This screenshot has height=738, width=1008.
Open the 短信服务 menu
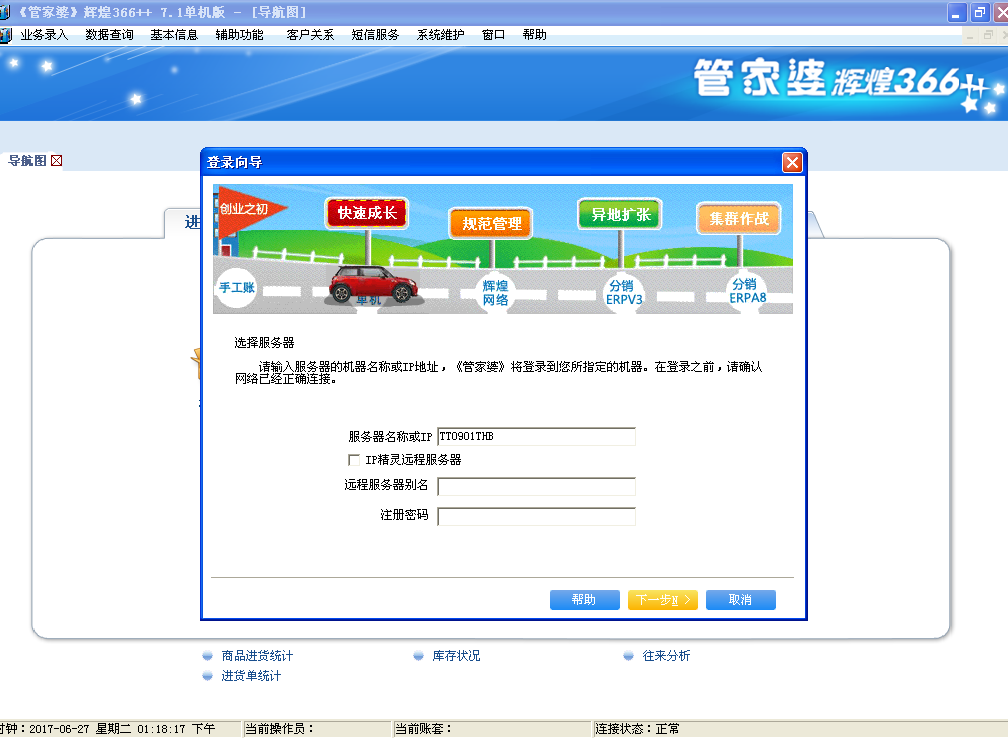(375, 35)
